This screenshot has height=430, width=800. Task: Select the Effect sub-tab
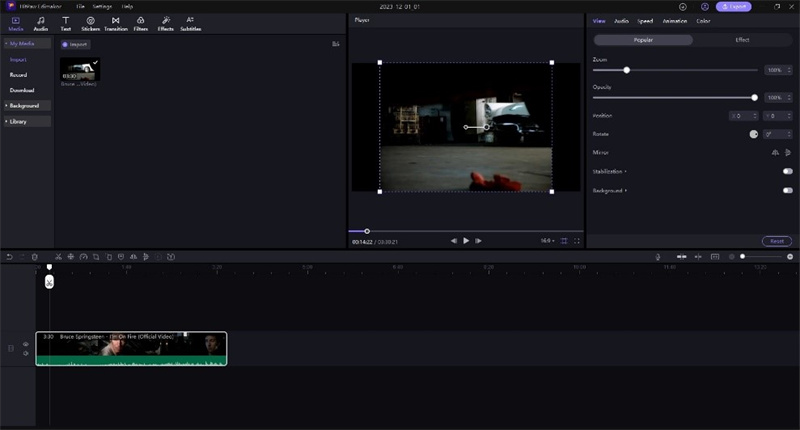(742, 40)
